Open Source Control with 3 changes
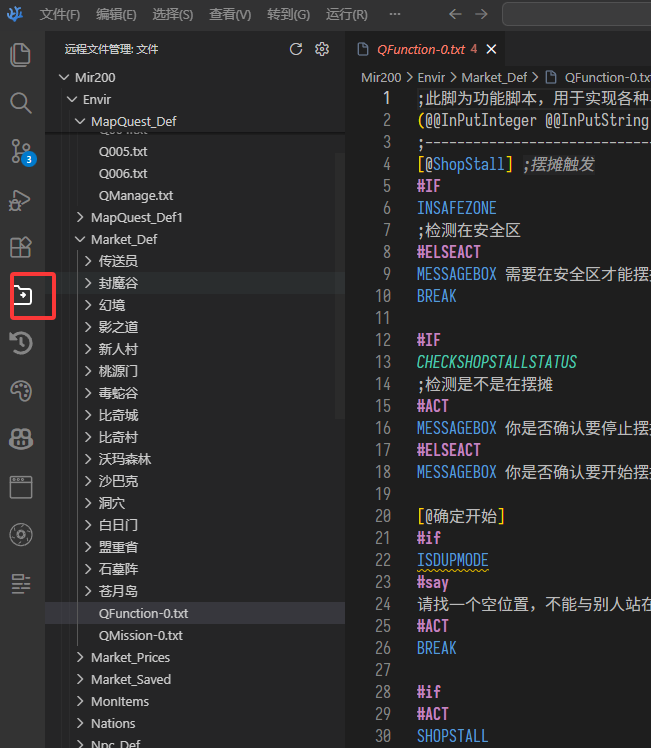This screenshot has height=748, width=651. [x=21, y=151]
